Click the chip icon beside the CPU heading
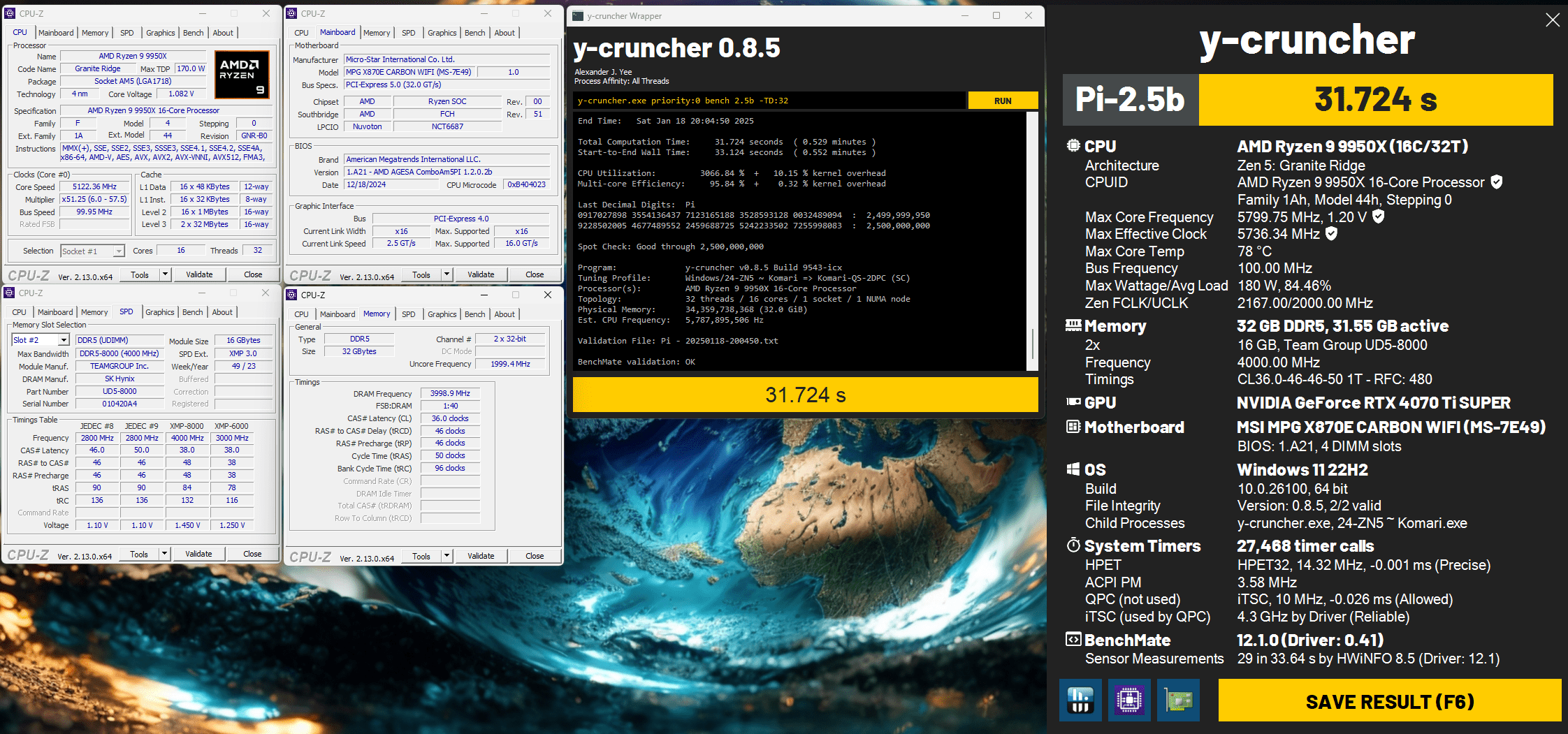This screenshot has width=1568, height=734. (x=1073, y=145)
